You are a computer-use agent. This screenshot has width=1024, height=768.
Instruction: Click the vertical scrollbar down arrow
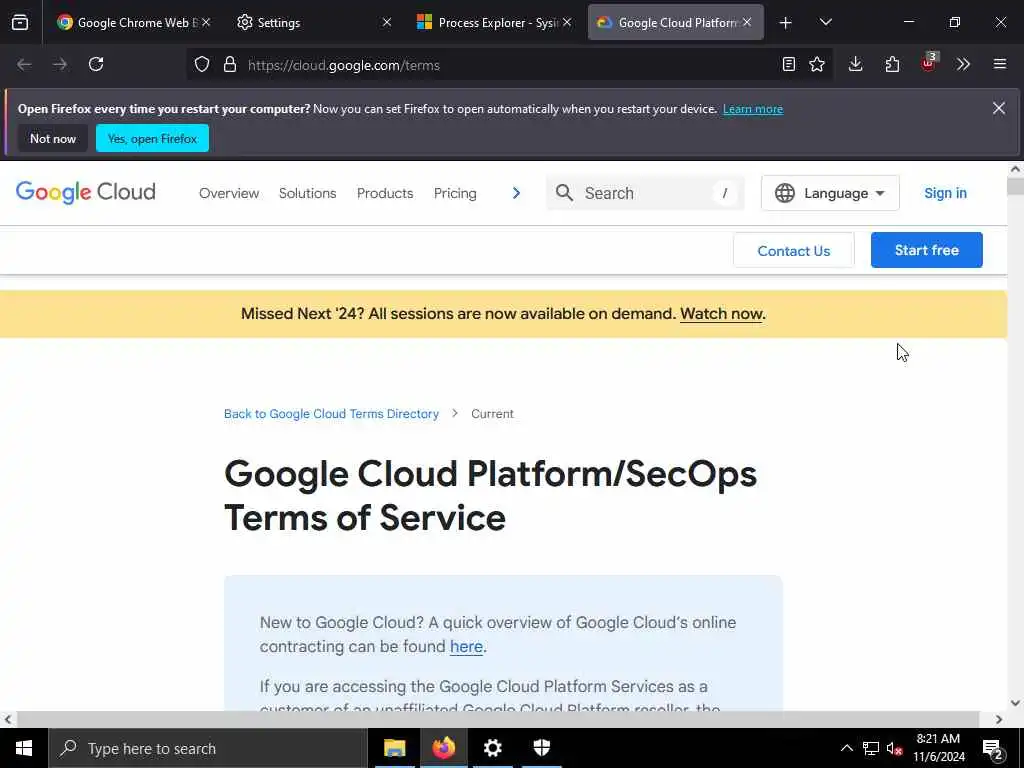[1015, 703]
